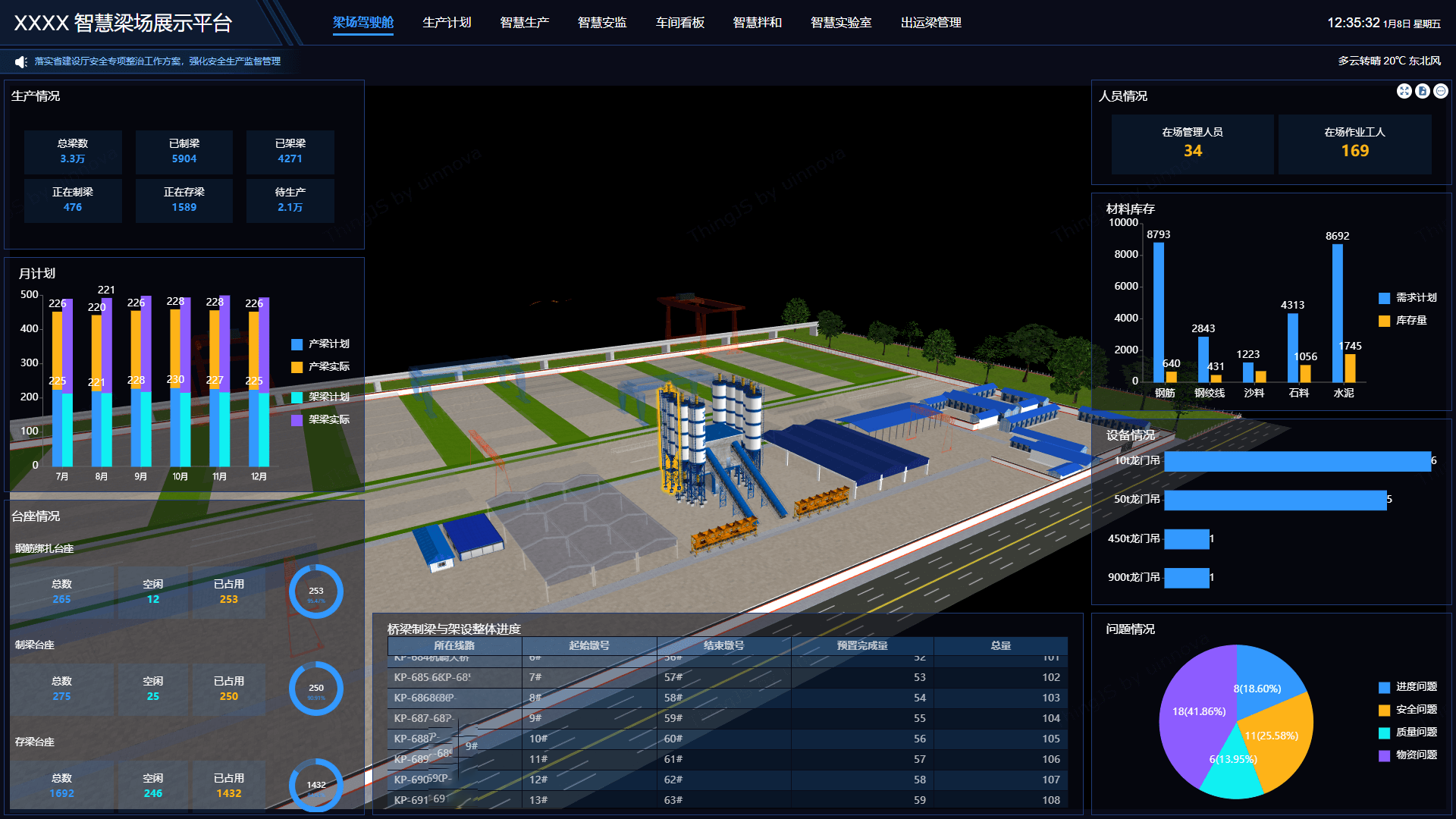Switch to 生产计划 tab

tap(447, 23)
